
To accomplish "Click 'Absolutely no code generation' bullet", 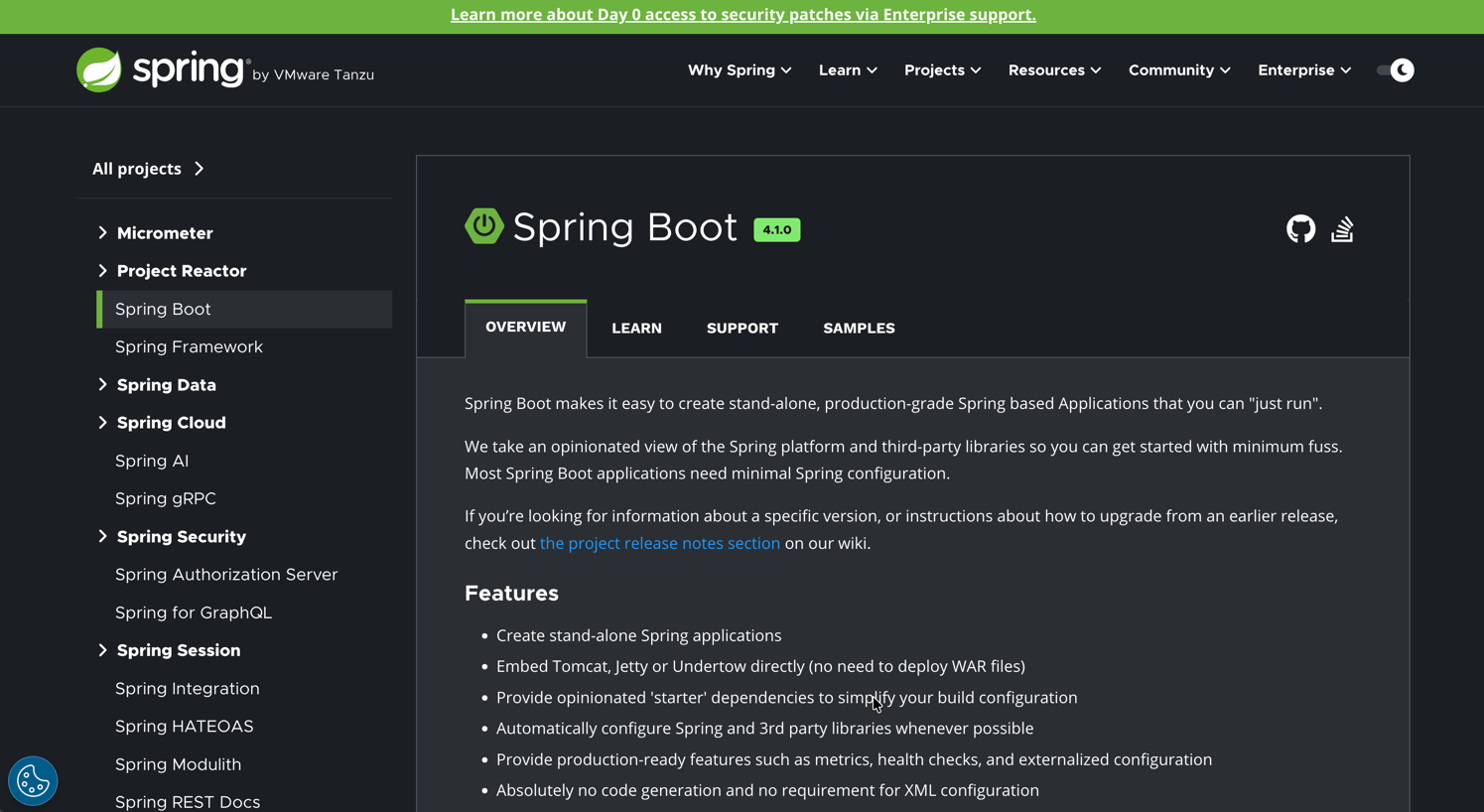I will [x=767, y=790].
